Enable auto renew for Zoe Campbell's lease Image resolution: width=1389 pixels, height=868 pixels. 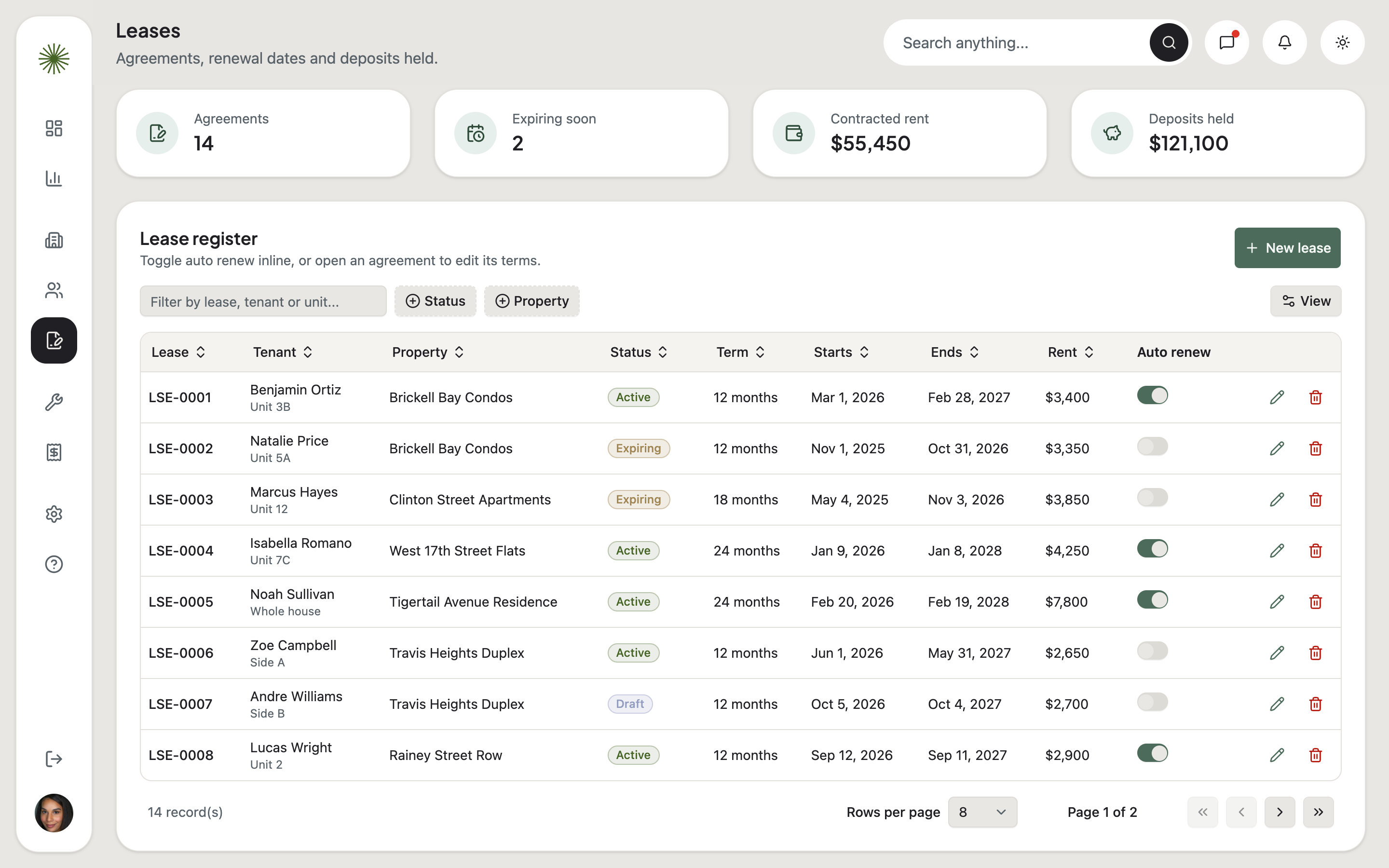click(1153, 651)
